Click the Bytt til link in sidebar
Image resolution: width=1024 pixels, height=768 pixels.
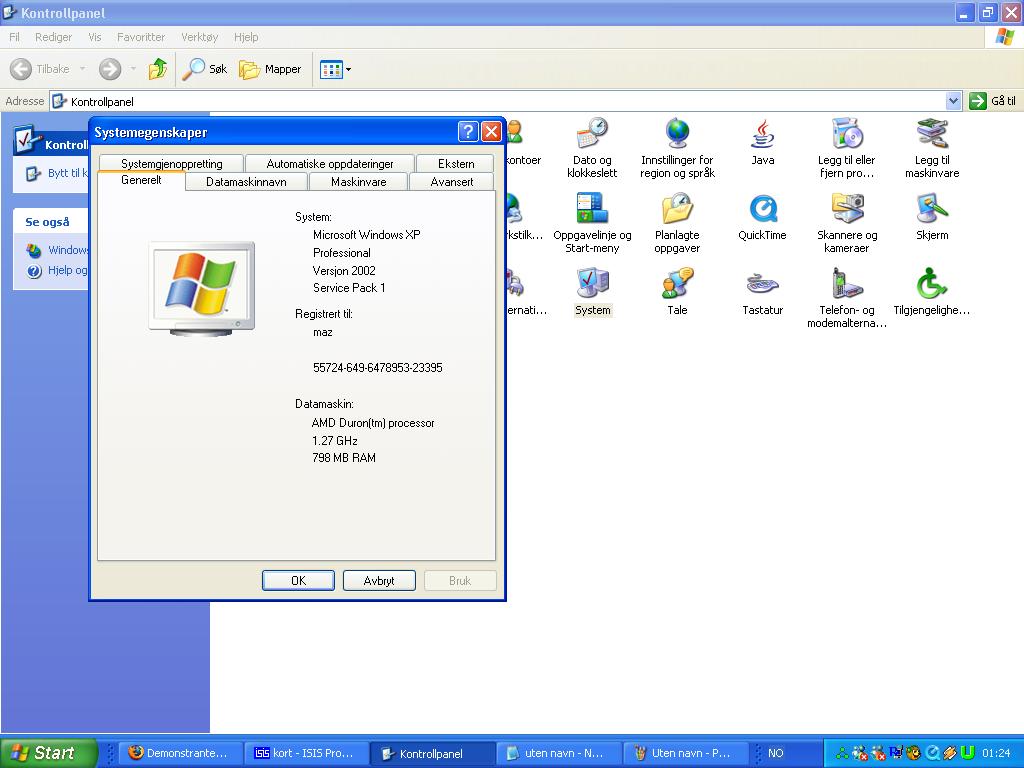click(x=56, y=173)
